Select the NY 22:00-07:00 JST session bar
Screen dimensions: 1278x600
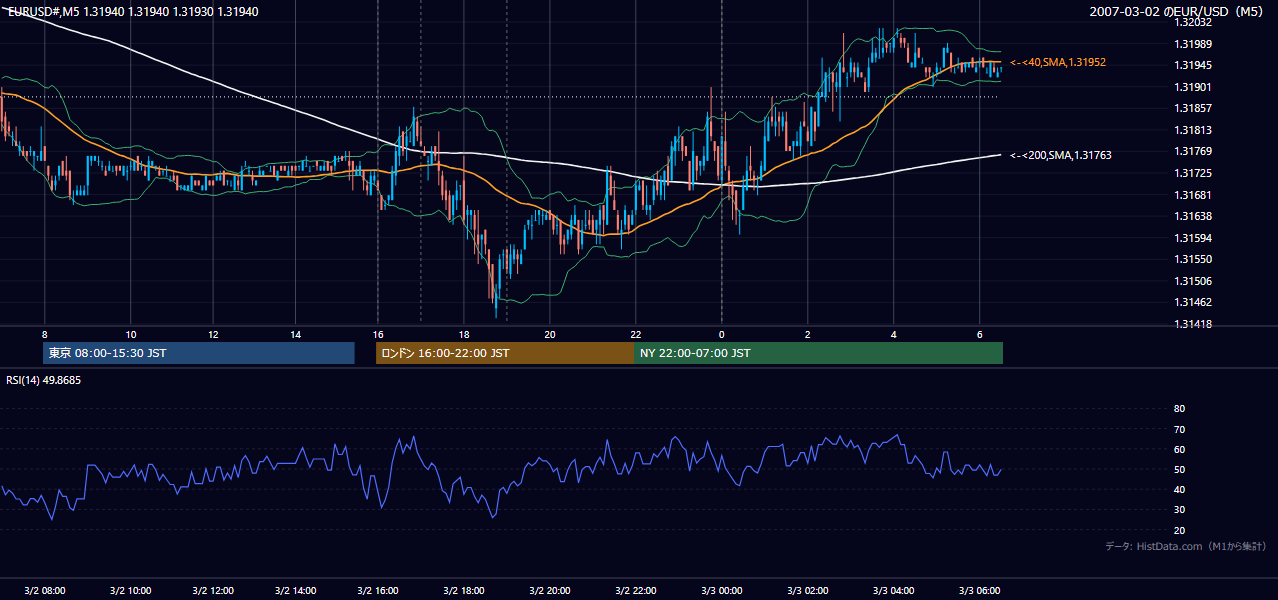(x=818, y=353)
